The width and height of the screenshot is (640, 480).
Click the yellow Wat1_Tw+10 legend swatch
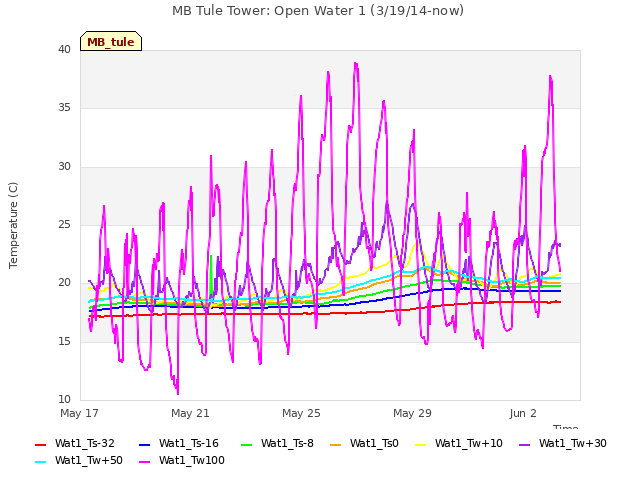click(x=420, y=444)
